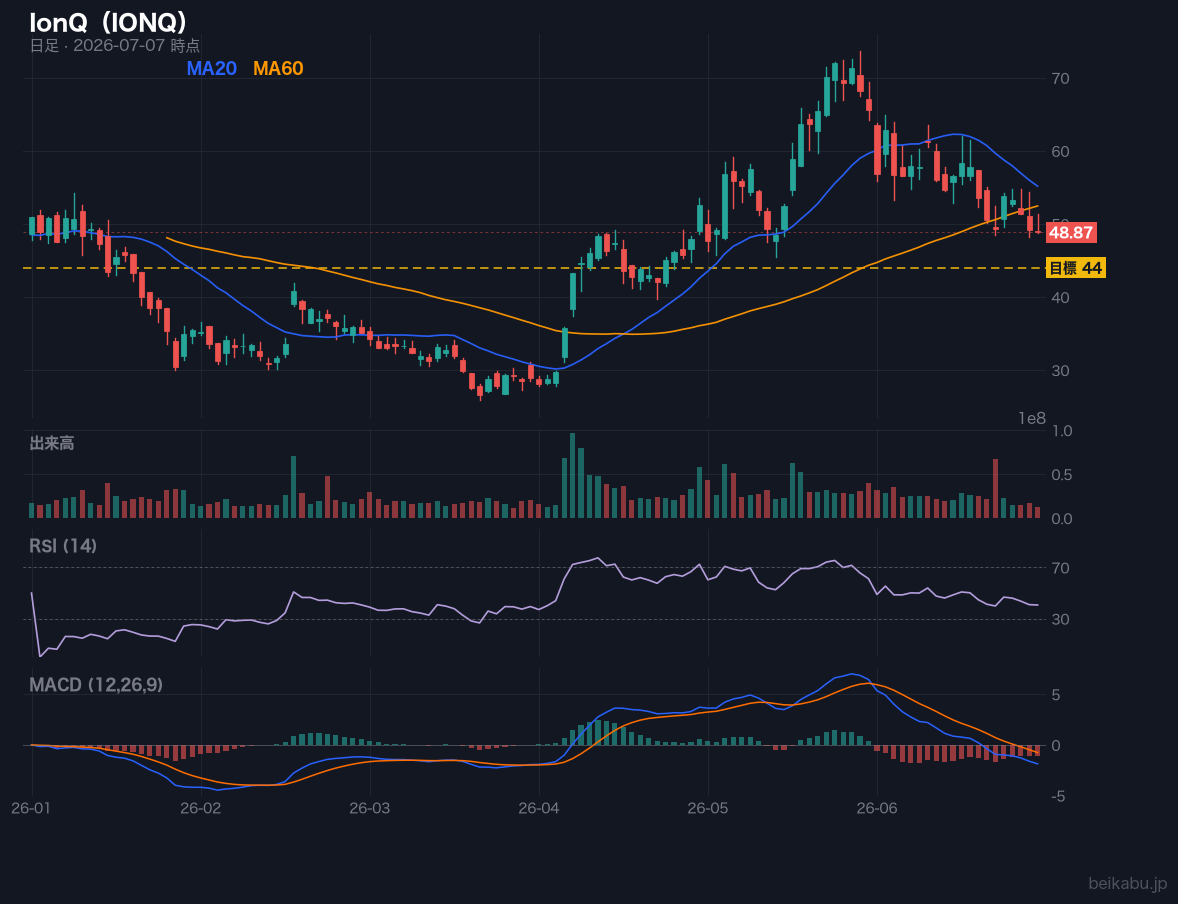Click the current price tag 48.87
Image resolution: width=1178 pixels, height=904 pixels.
(1071, 232)
